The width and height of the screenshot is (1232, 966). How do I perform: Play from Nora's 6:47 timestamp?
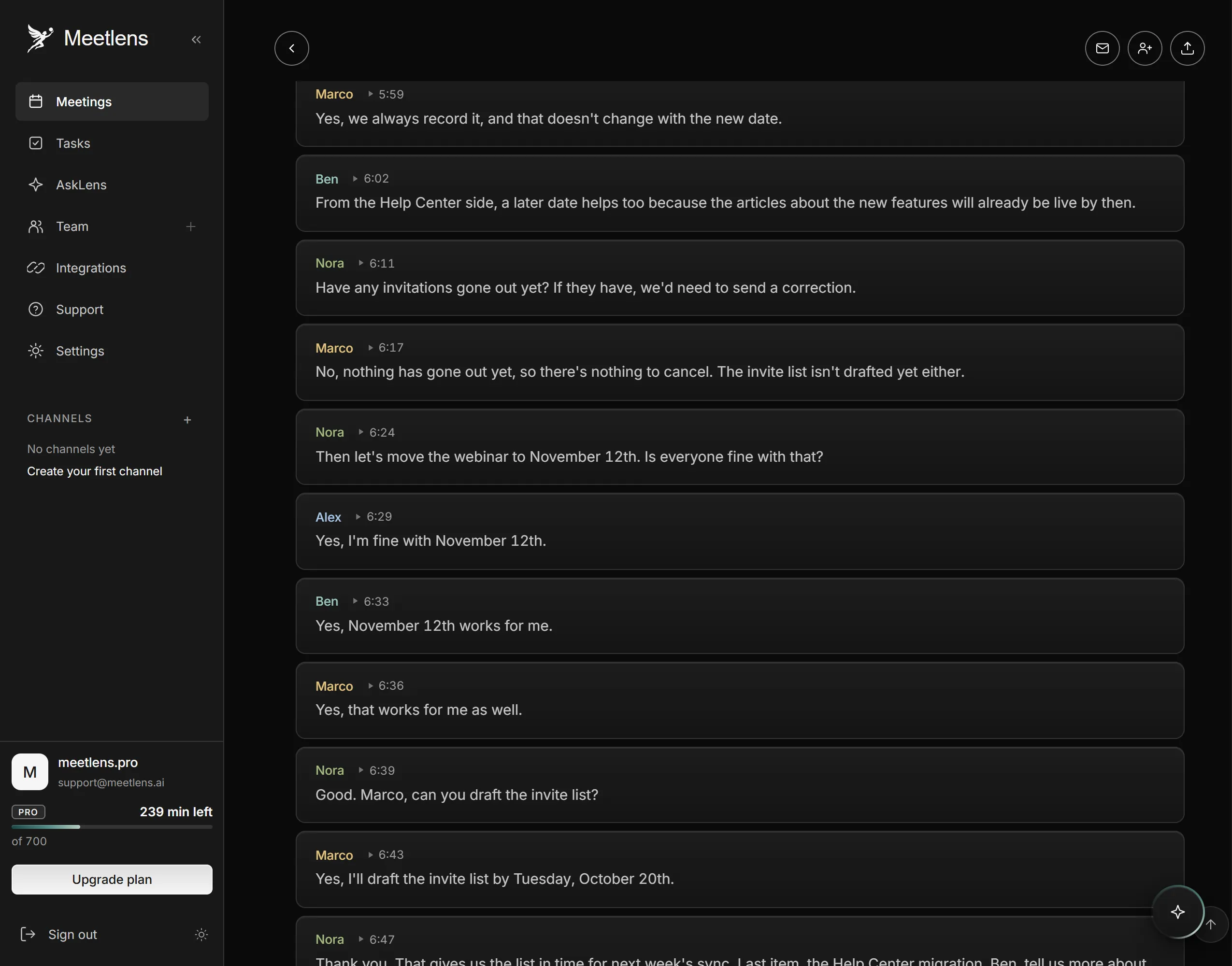pyautogui.click(x=377, y=939)
